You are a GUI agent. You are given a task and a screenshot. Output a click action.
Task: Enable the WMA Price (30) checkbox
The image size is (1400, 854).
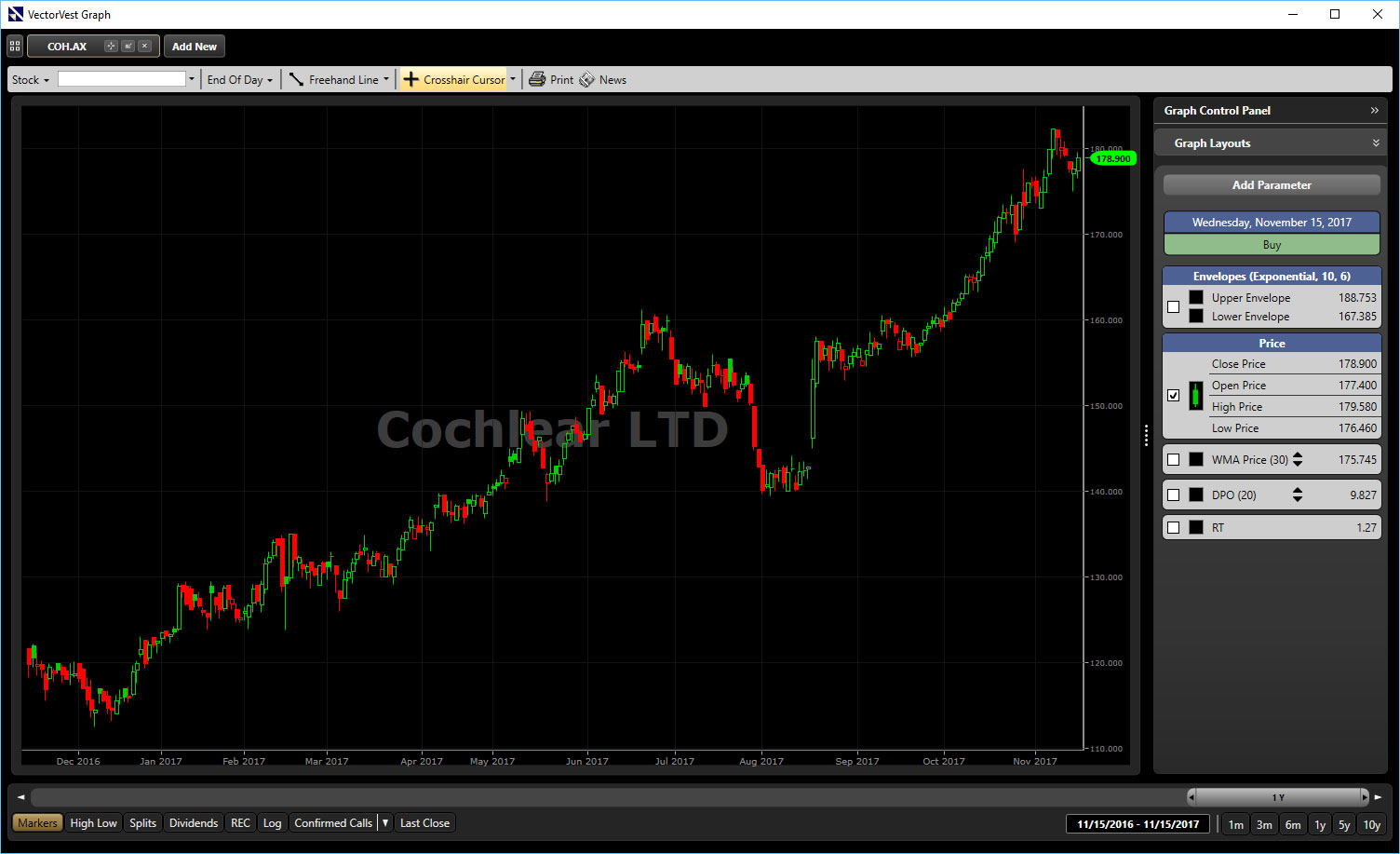(x=1173, y=460)
